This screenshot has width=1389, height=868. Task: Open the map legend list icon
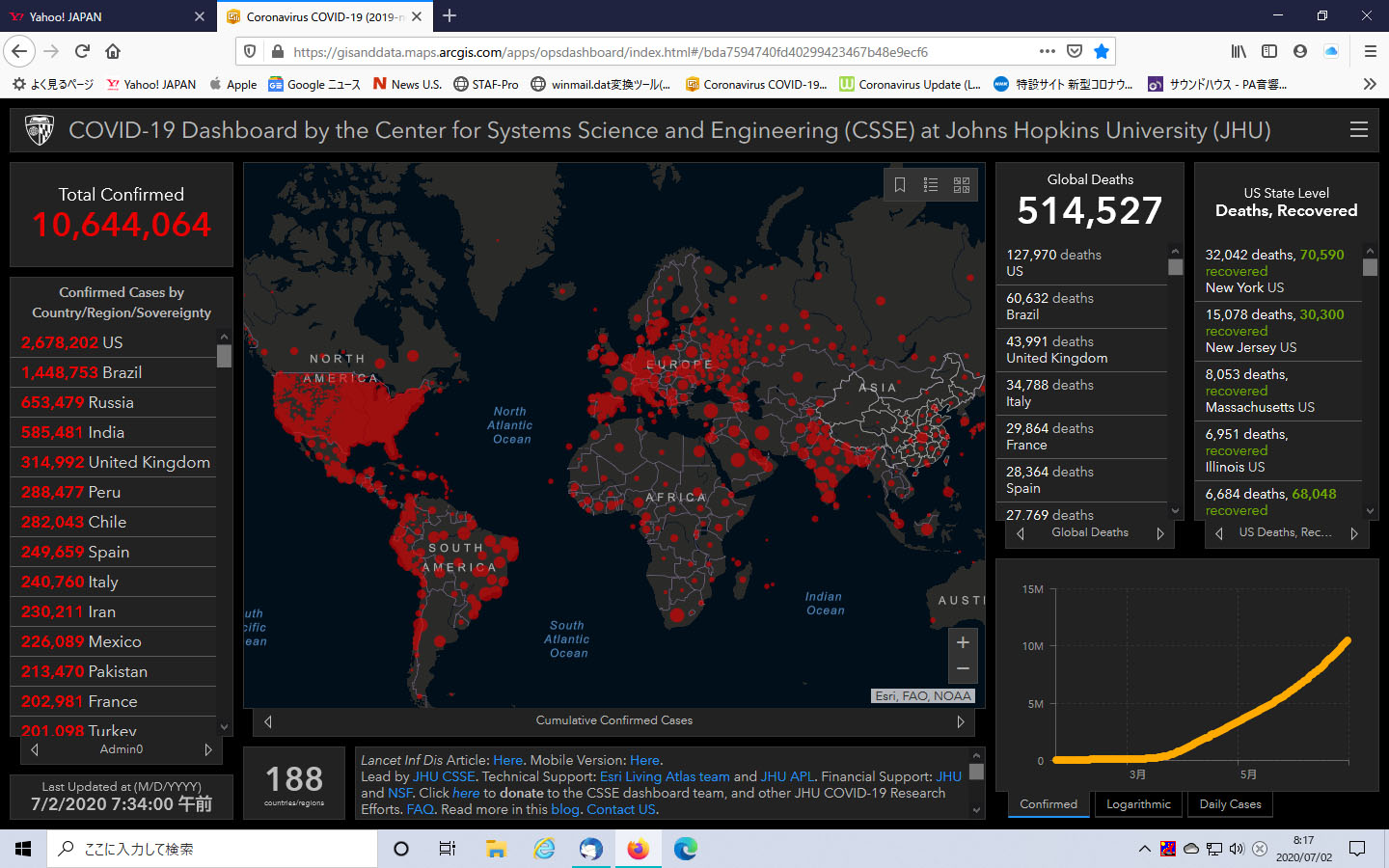point(931,185)
